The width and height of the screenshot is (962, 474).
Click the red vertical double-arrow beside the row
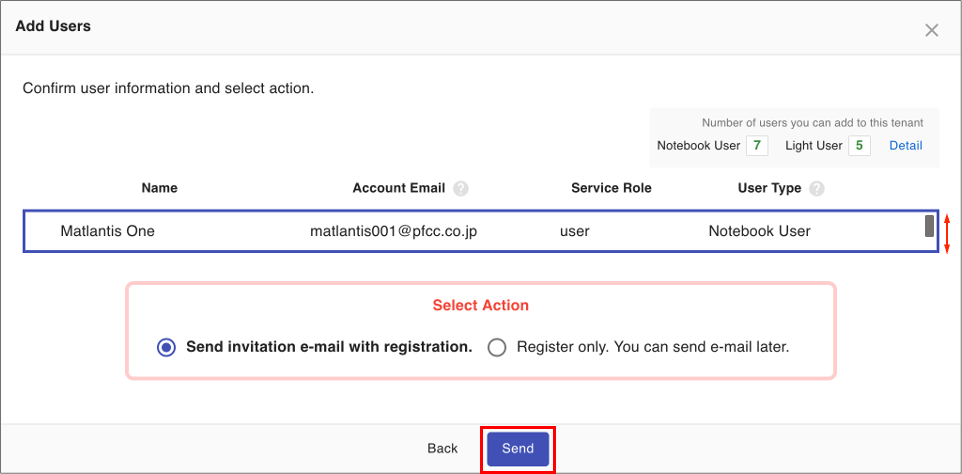pos(947,232)
